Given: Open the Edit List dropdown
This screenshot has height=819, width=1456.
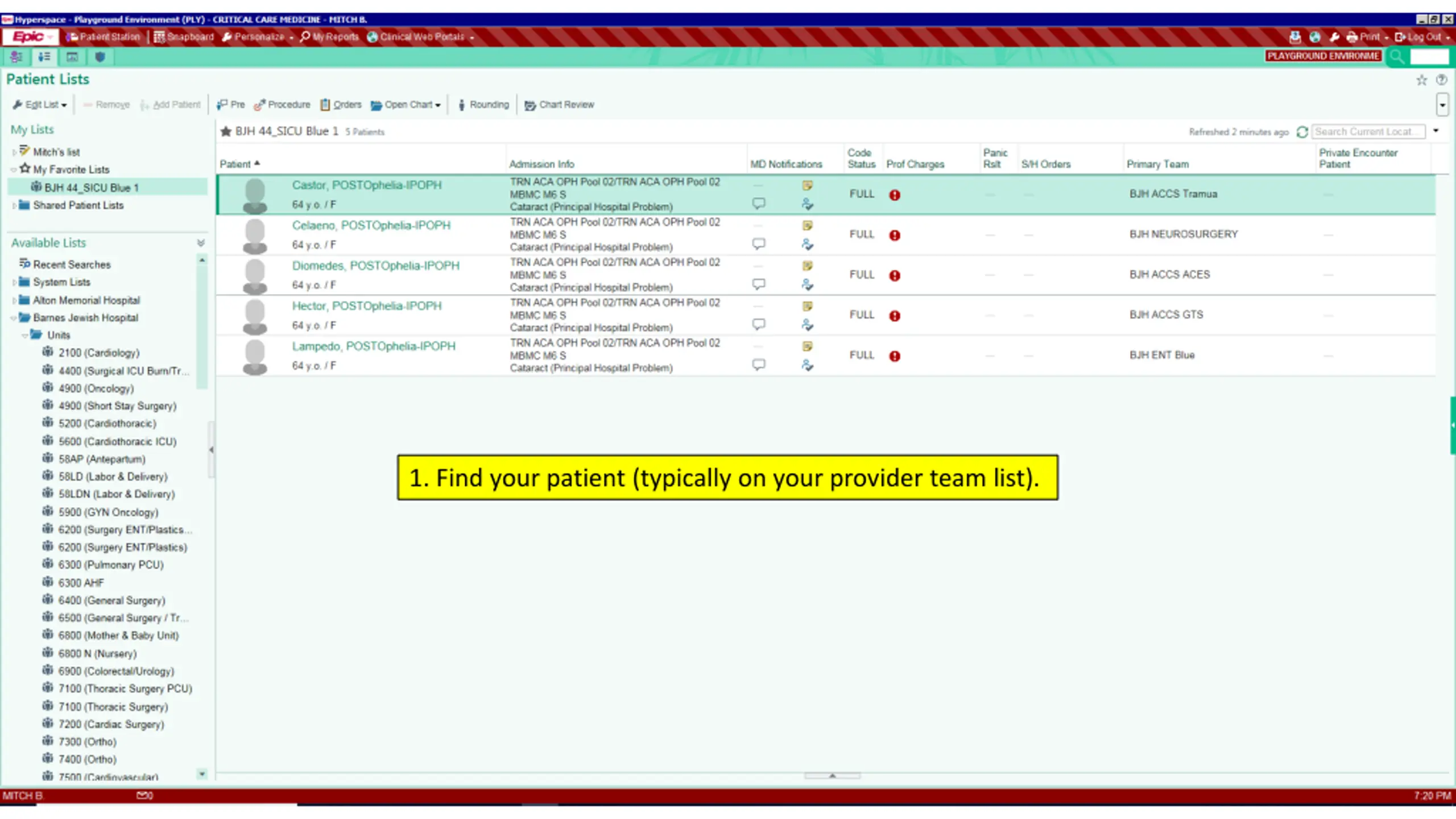Looking at the screenshot, I should (x=40, y=105).
